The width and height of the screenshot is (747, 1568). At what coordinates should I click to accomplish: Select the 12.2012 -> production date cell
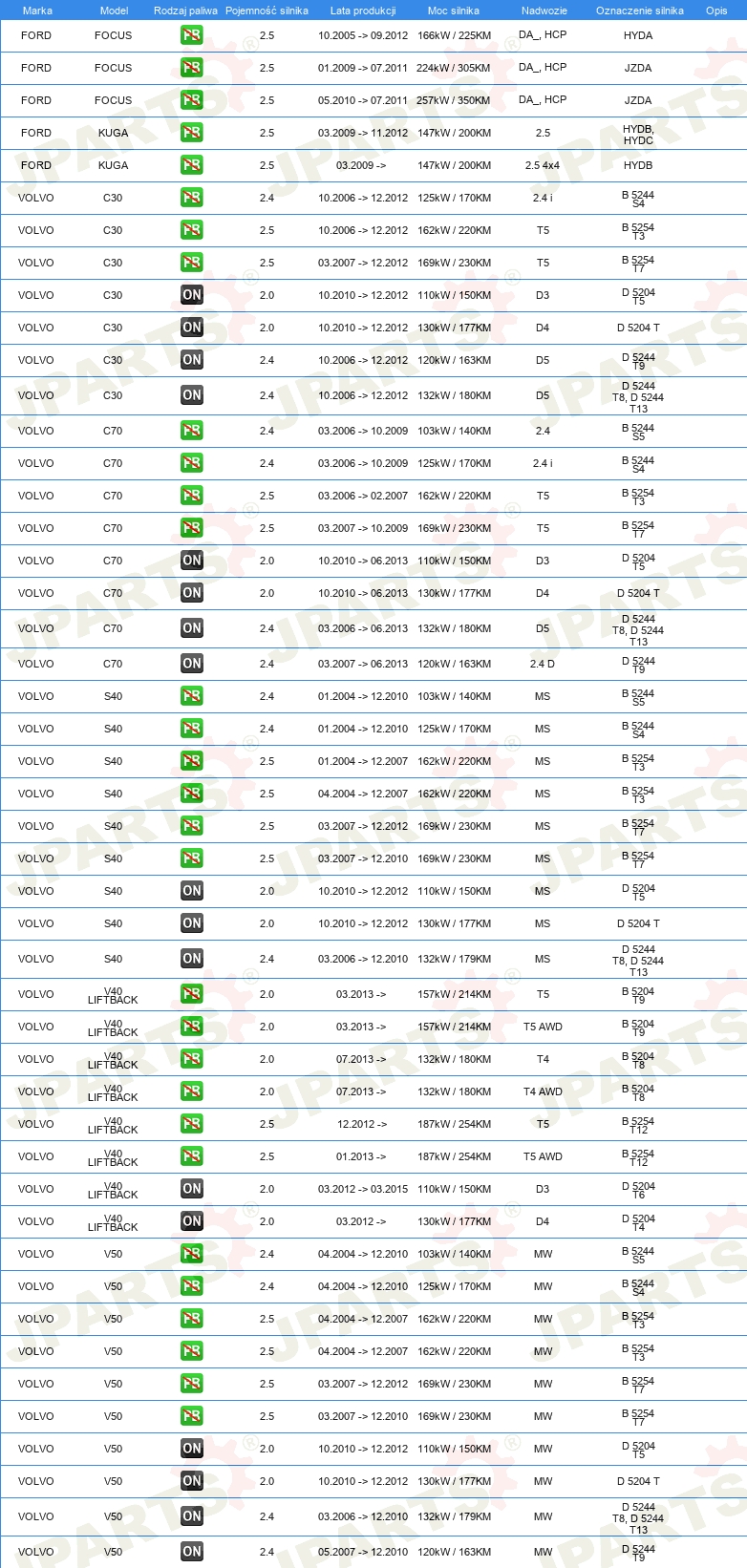coord(362,1124)
